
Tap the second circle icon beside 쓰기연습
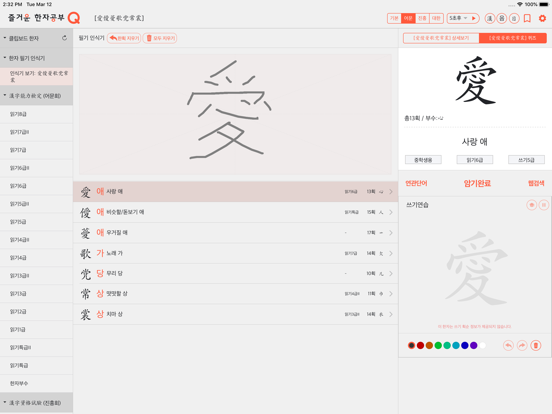click(x=544, y=205)
